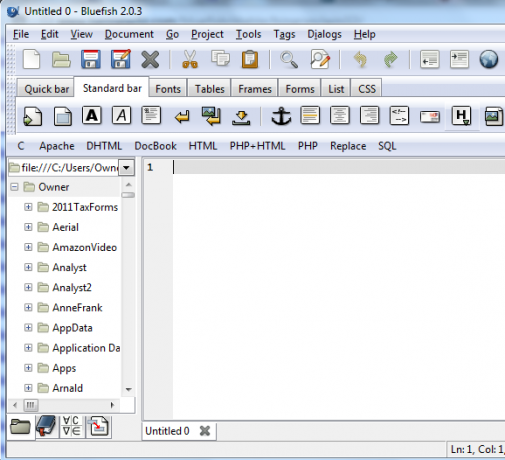Click the anchor hyperlink icon

[x=281, y=116]
